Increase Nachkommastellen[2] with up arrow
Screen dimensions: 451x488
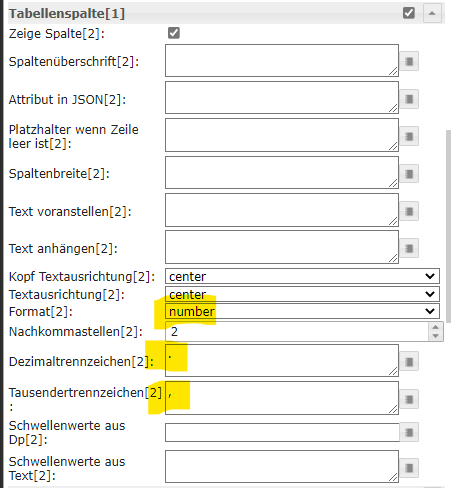436,327
